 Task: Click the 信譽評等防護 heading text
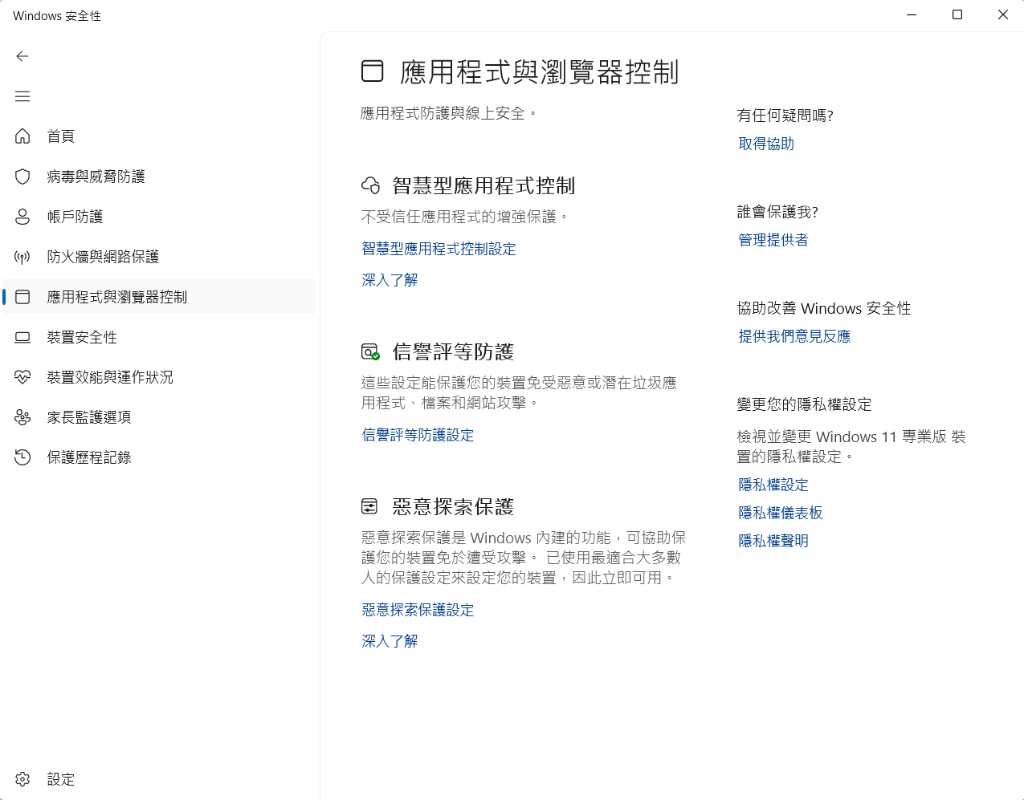pyautogui.click(x=453, y=353)
